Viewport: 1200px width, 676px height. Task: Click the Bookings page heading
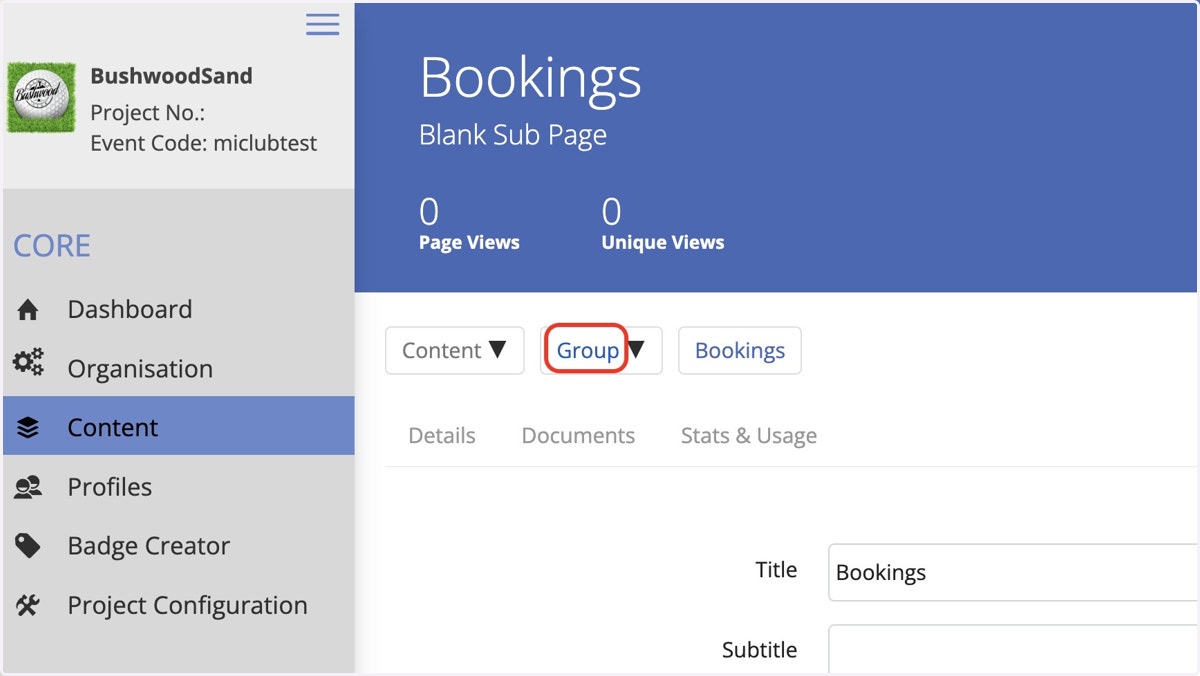coord(530,77)
